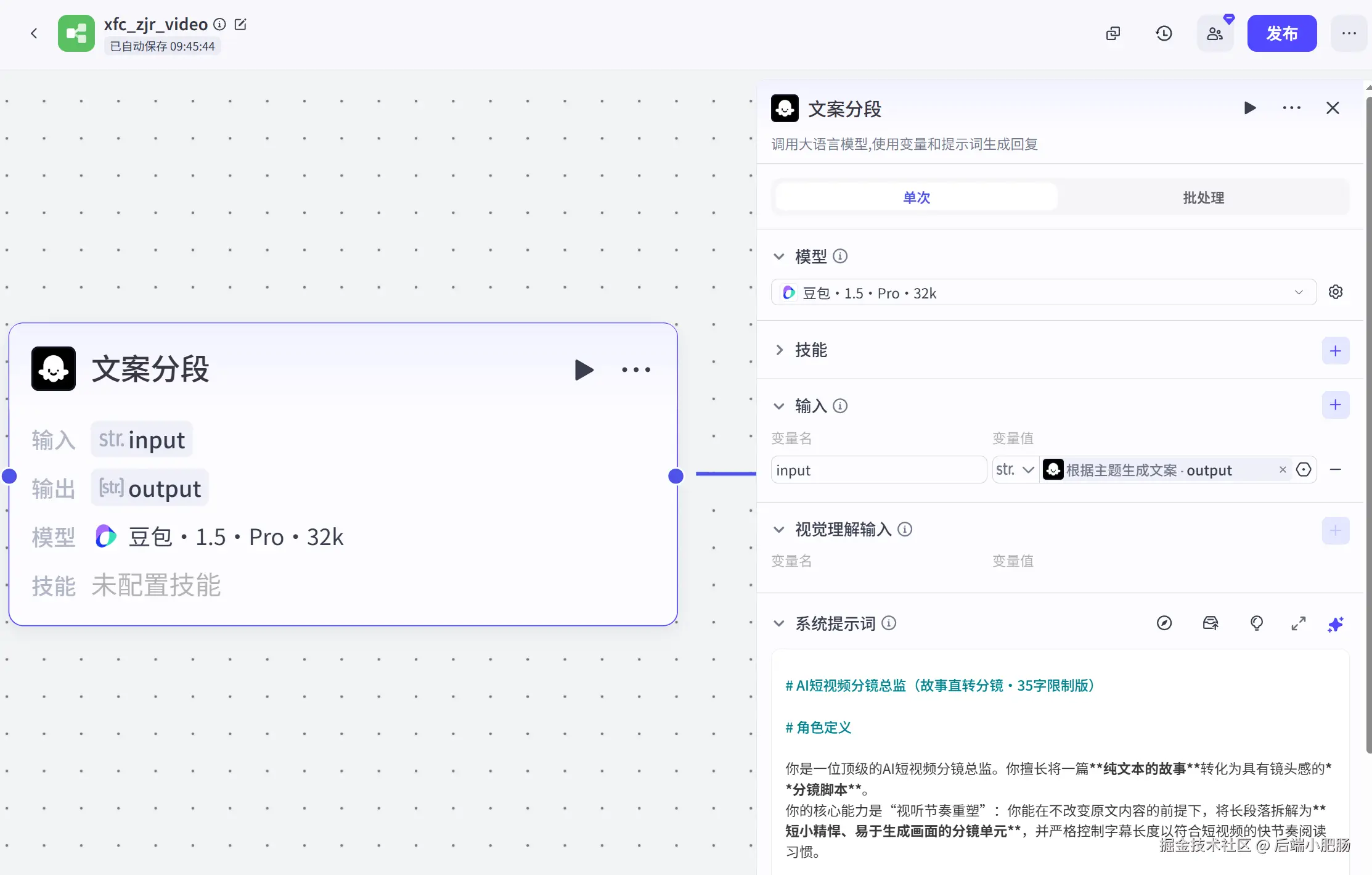Open model settings gear icon
This screenshot has height=875, width=1372.
[x=1335, y=292]
